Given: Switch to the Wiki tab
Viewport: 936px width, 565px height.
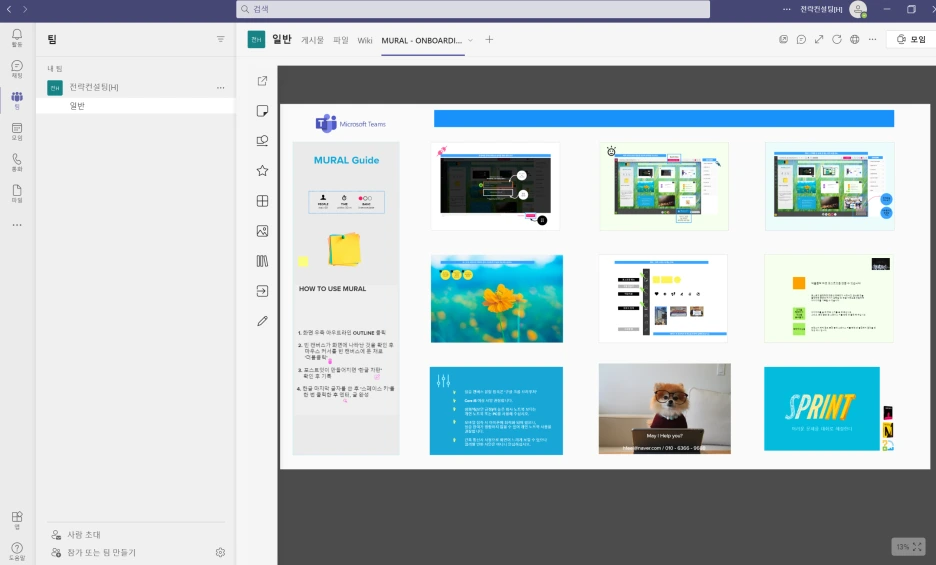Looking at the screenshot, I should (365, 40).
